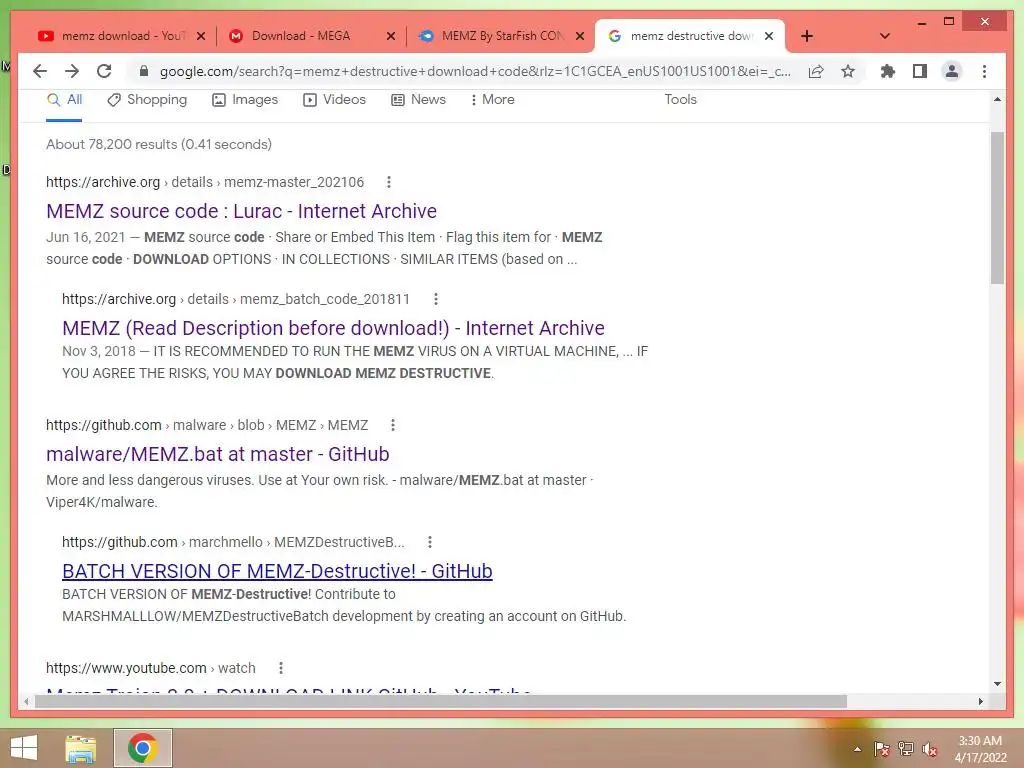Open a new tab with plus button
The image size is (1024, 768).
(x=807, y=36)
